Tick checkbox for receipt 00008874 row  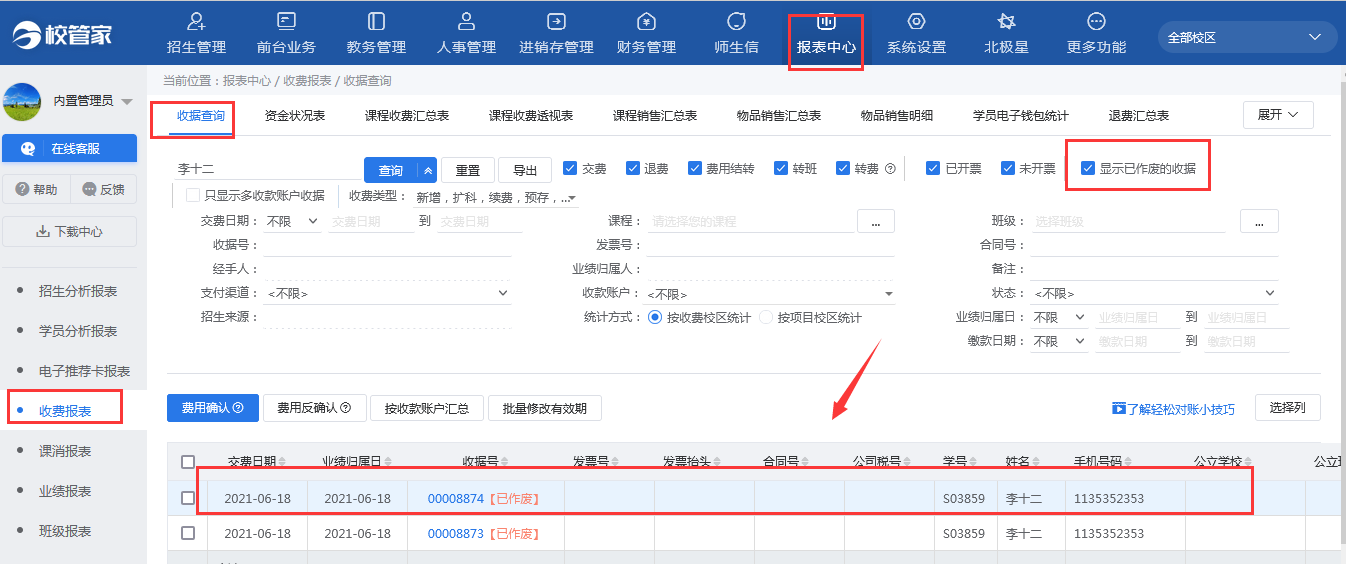(x=188, y=498)
